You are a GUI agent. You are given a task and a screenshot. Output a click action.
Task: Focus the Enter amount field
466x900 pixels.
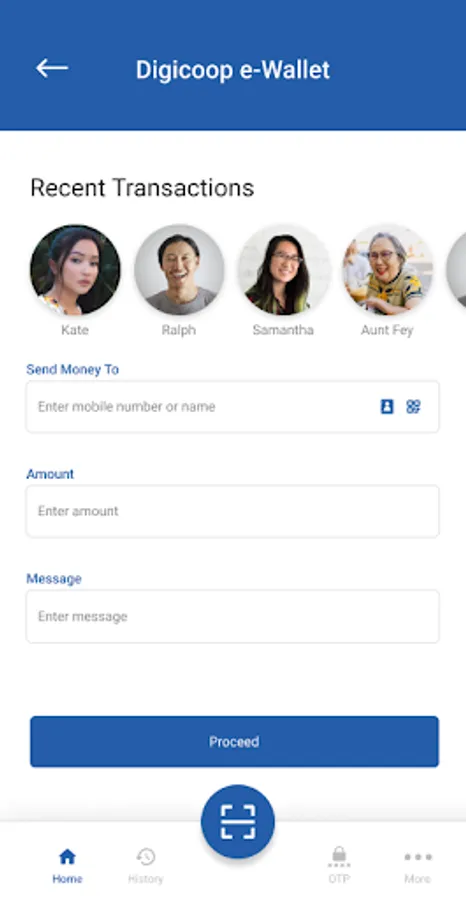[x=232, y=511]
